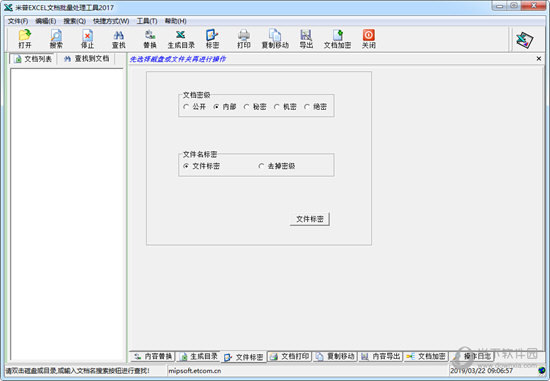This screenshot has height=381, width=550.
Task: Switch to the 生成目录 bottom tab
Action: [199, 356]
